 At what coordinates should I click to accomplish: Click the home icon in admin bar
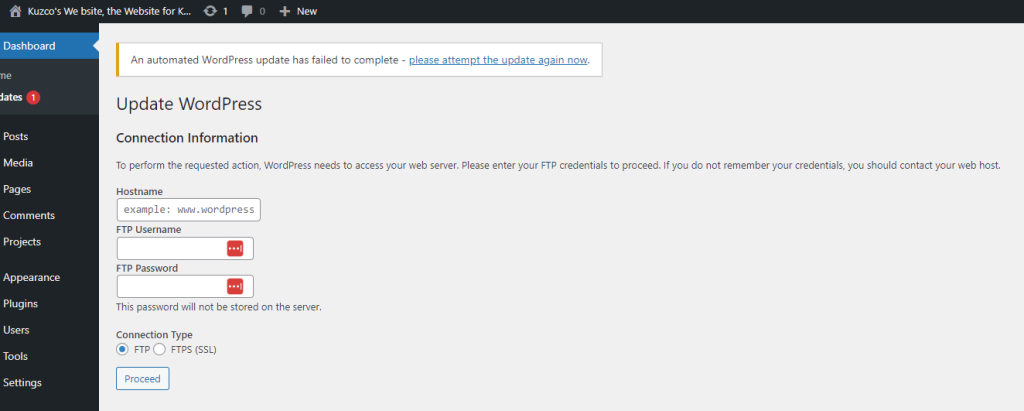point(16,11)
